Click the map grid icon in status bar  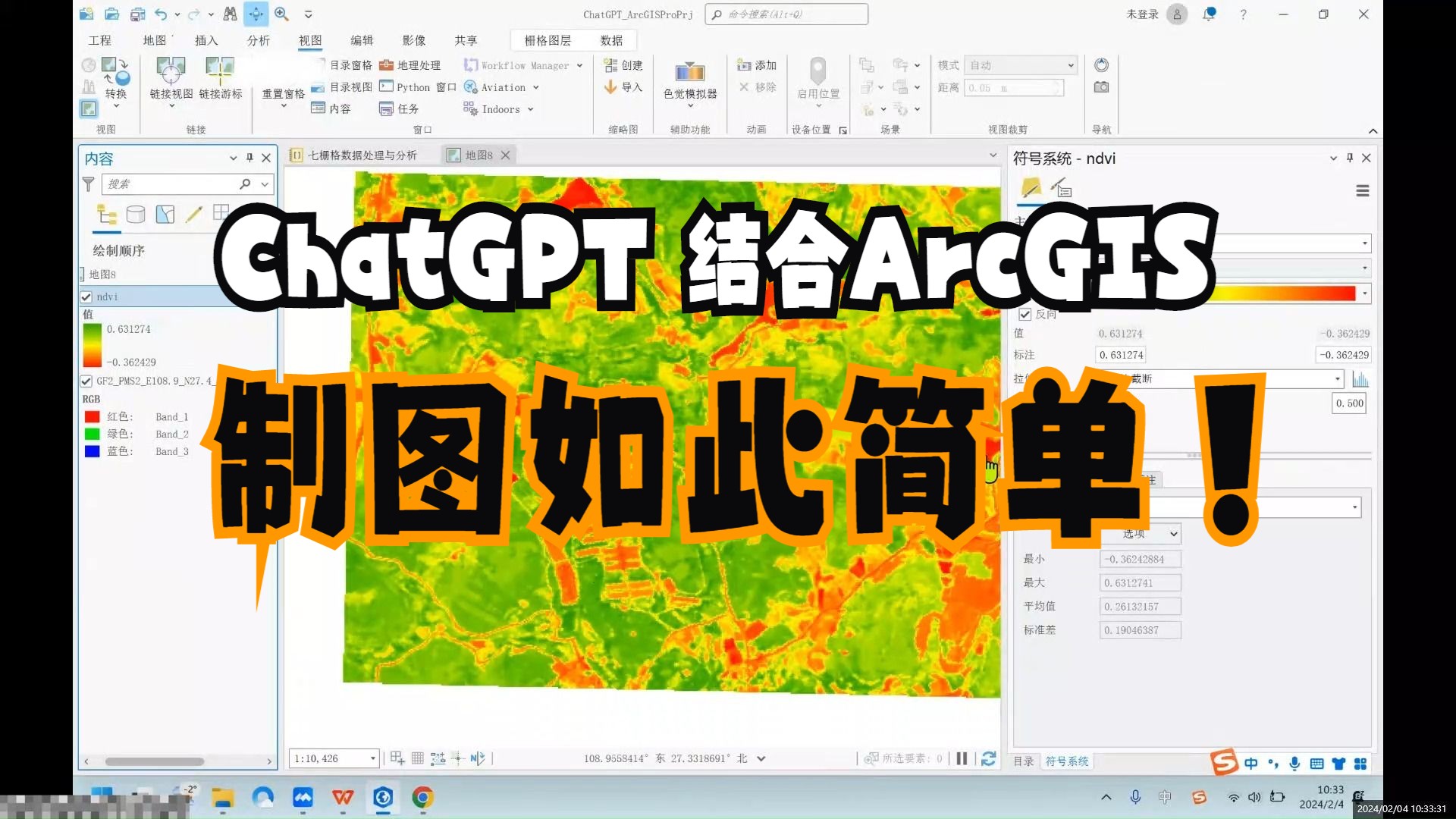click(x=417, y=758)
